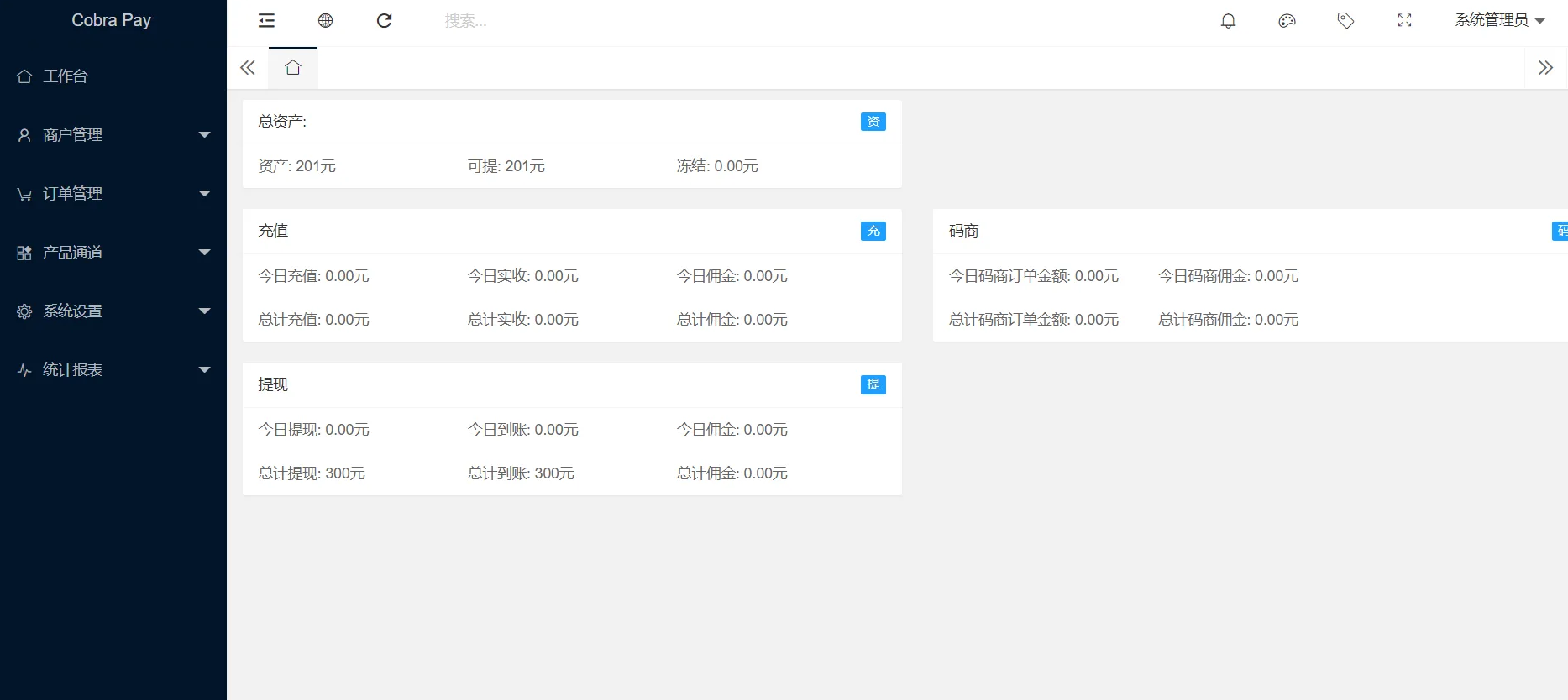Toggle fullscreen mode icon
This screenshot has width=1568, height=700.
coord(1404,21)
